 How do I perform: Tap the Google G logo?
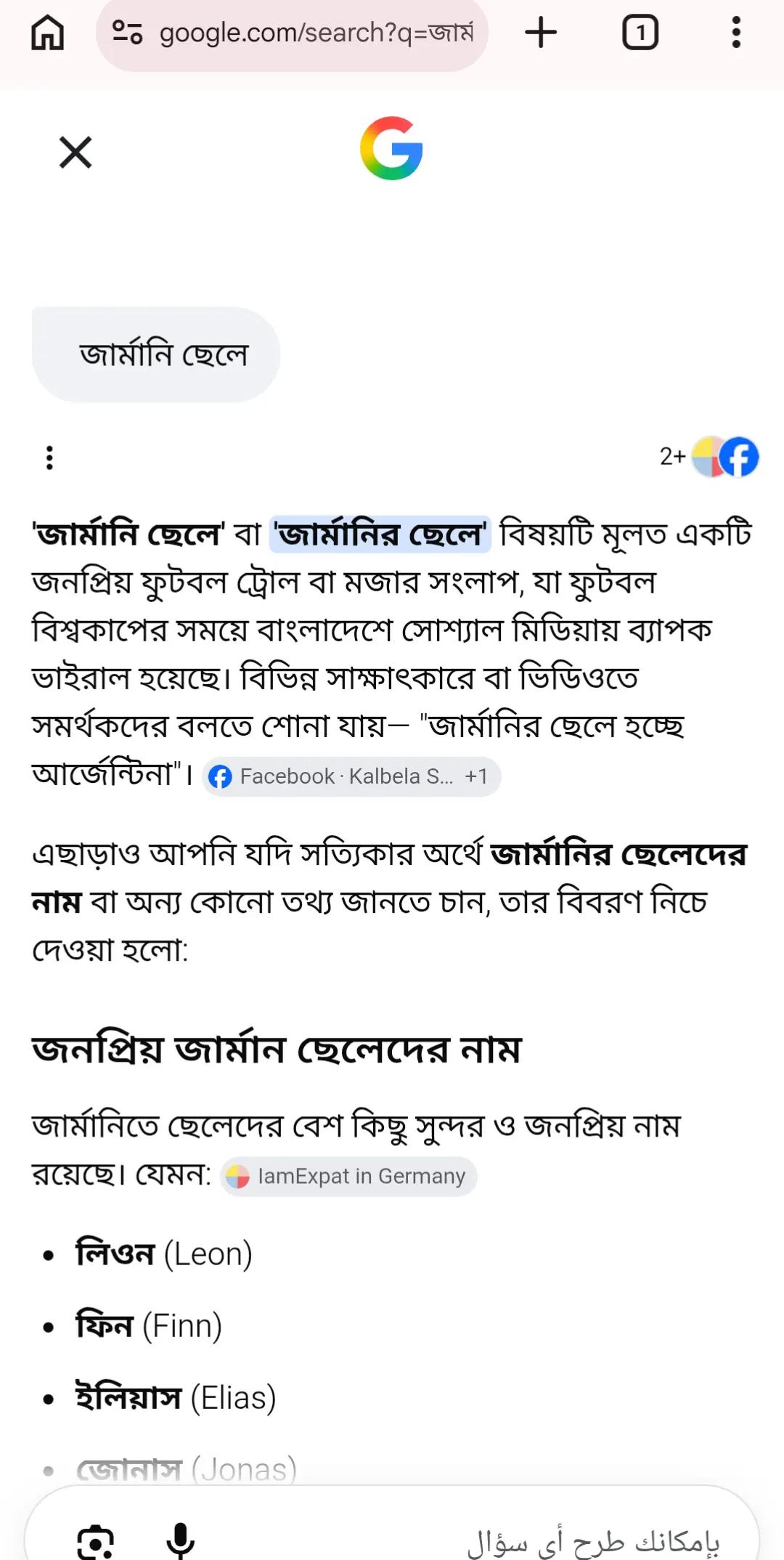click(392, 148)
